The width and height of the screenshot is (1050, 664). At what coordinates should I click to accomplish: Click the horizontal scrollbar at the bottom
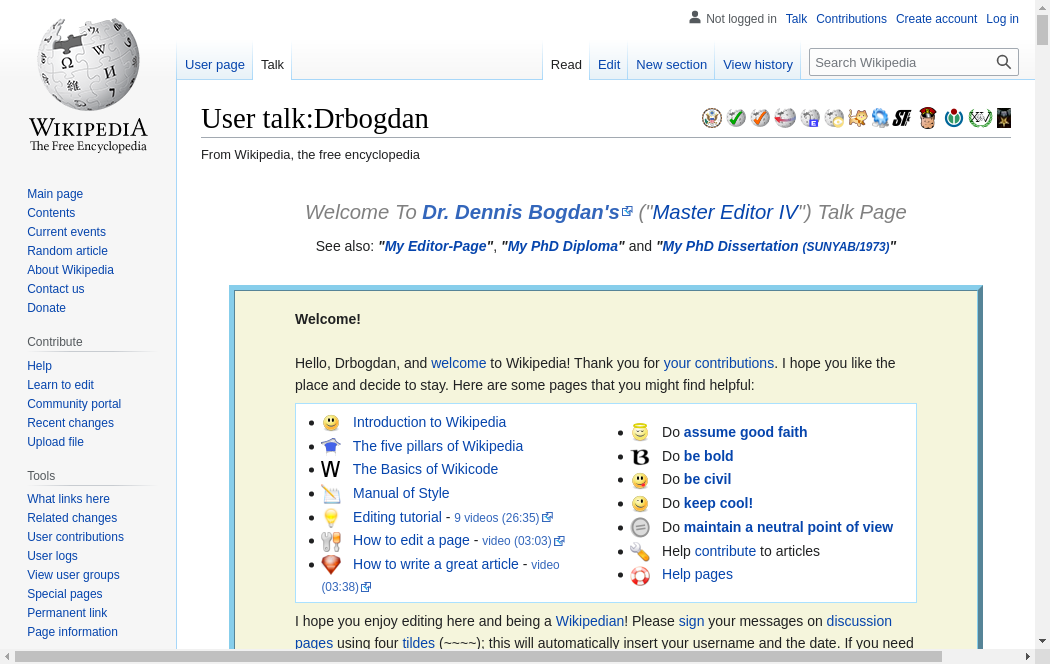[478, 656]
